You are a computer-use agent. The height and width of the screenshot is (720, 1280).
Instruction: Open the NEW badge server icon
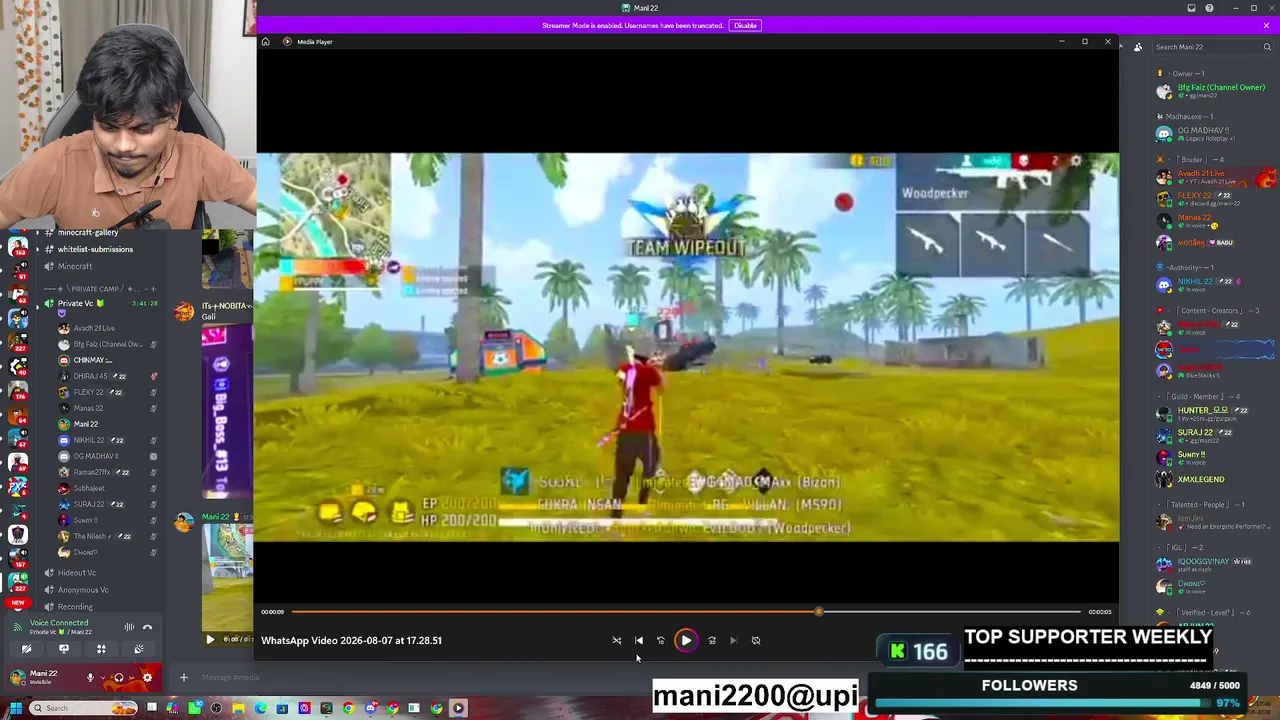click(x=18, y=602)
